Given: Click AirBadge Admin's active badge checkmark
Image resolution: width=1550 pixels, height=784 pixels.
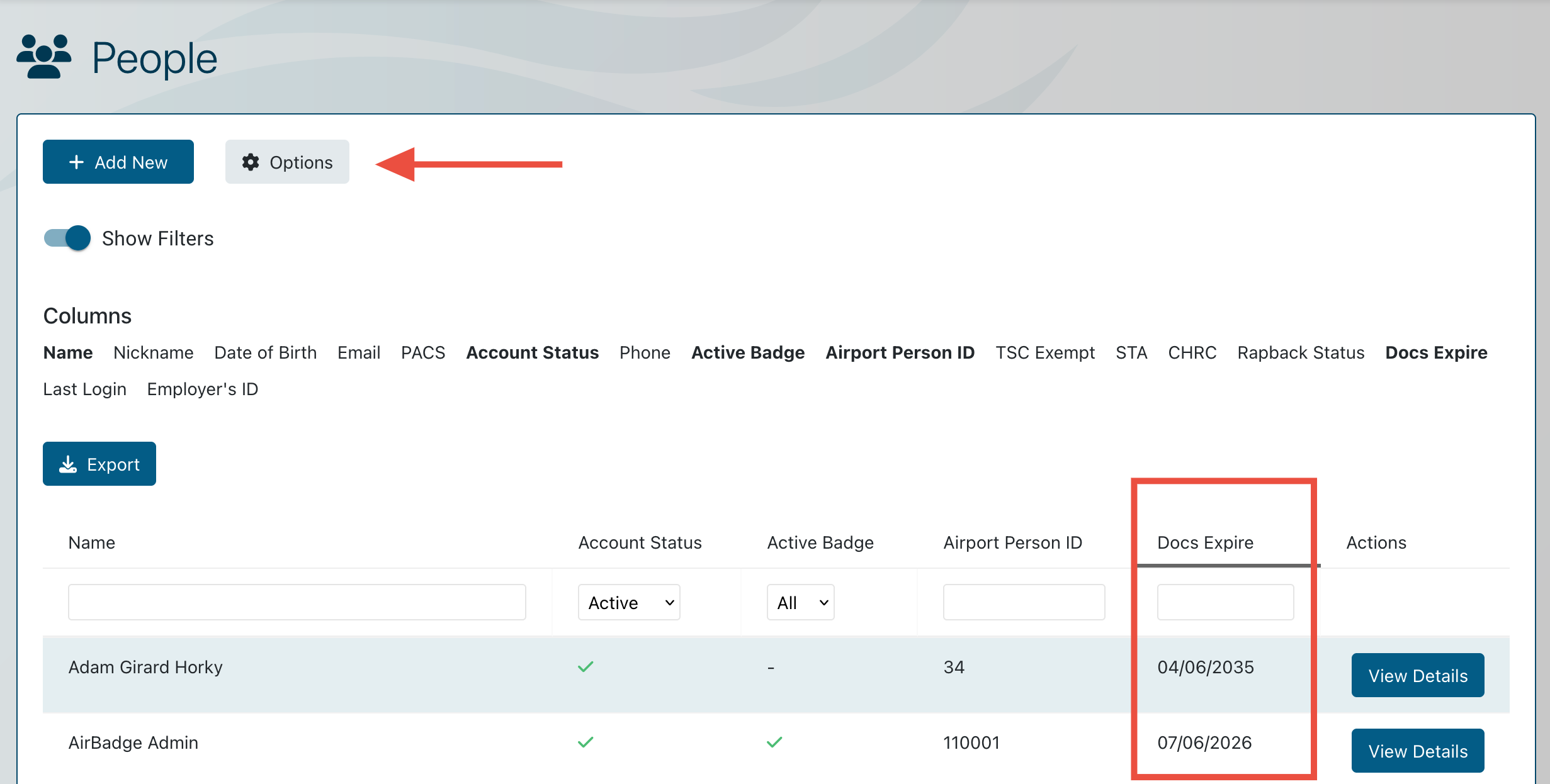Looking at the screenshot, I should tap(774, 742).
